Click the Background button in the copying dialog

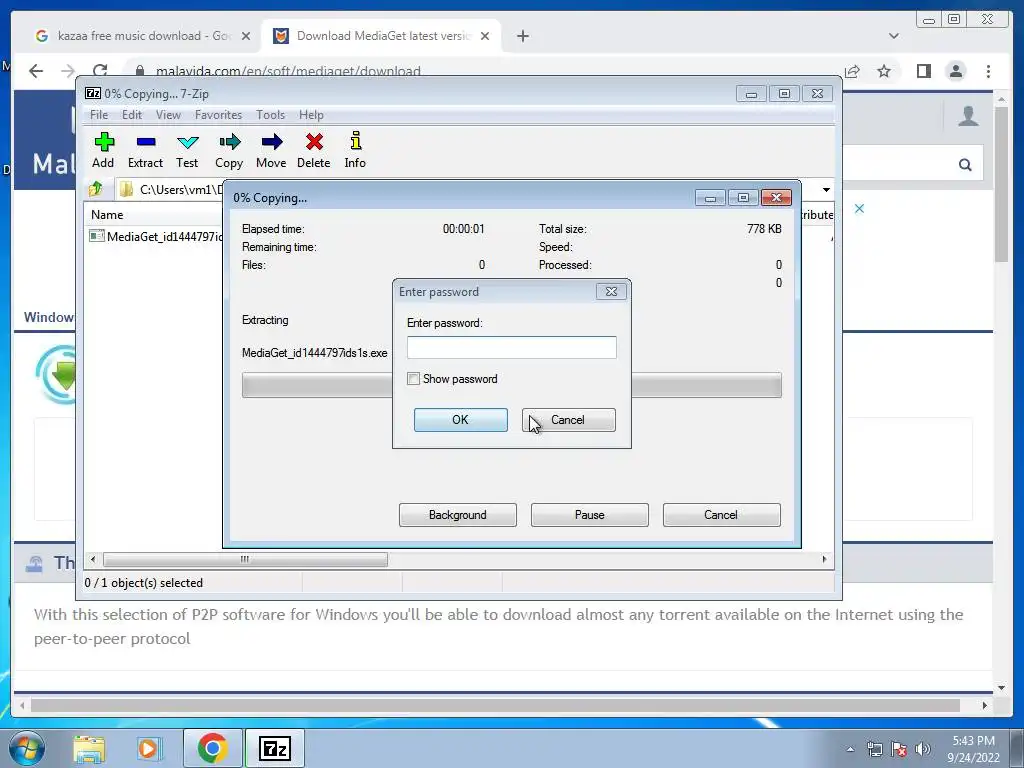(x=458, y=515)
